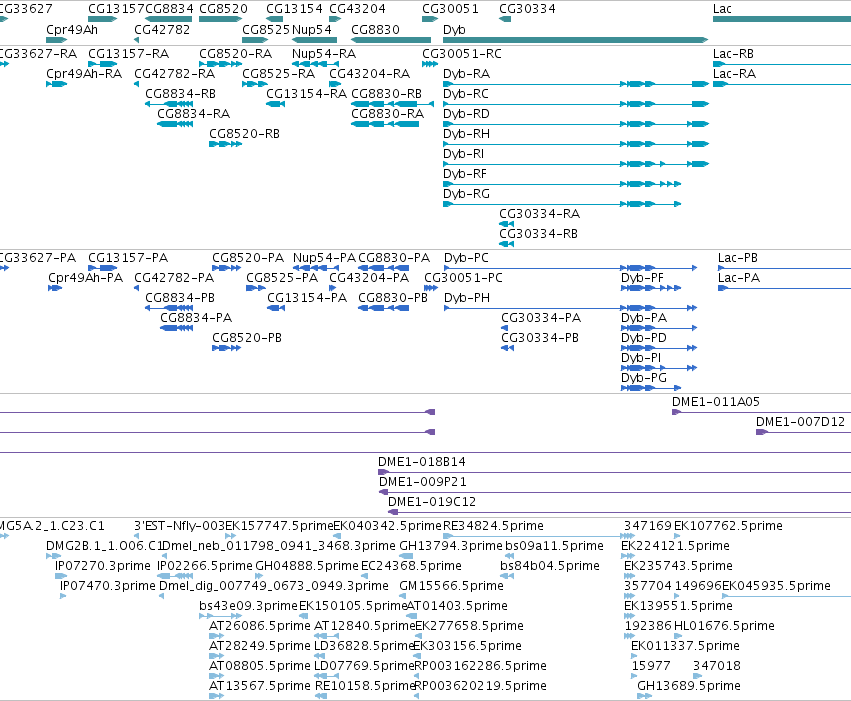Image resolution: width=851 pixels, height=701 pixels.
Task: Open transcript Dyb-RD label
Action: pos(466,113)
